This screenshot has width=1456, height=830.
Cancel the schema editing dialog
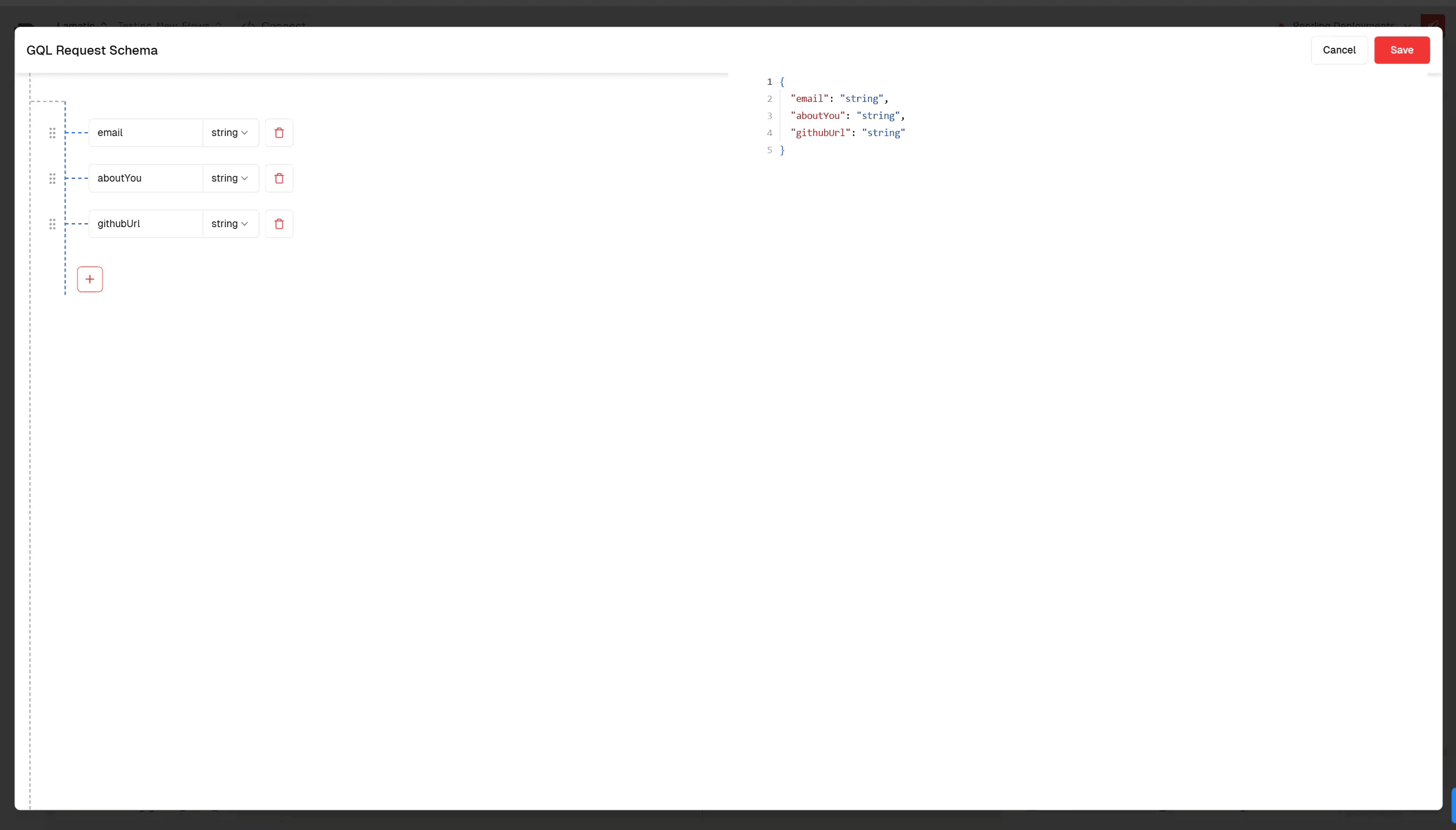click(1339, 50)
